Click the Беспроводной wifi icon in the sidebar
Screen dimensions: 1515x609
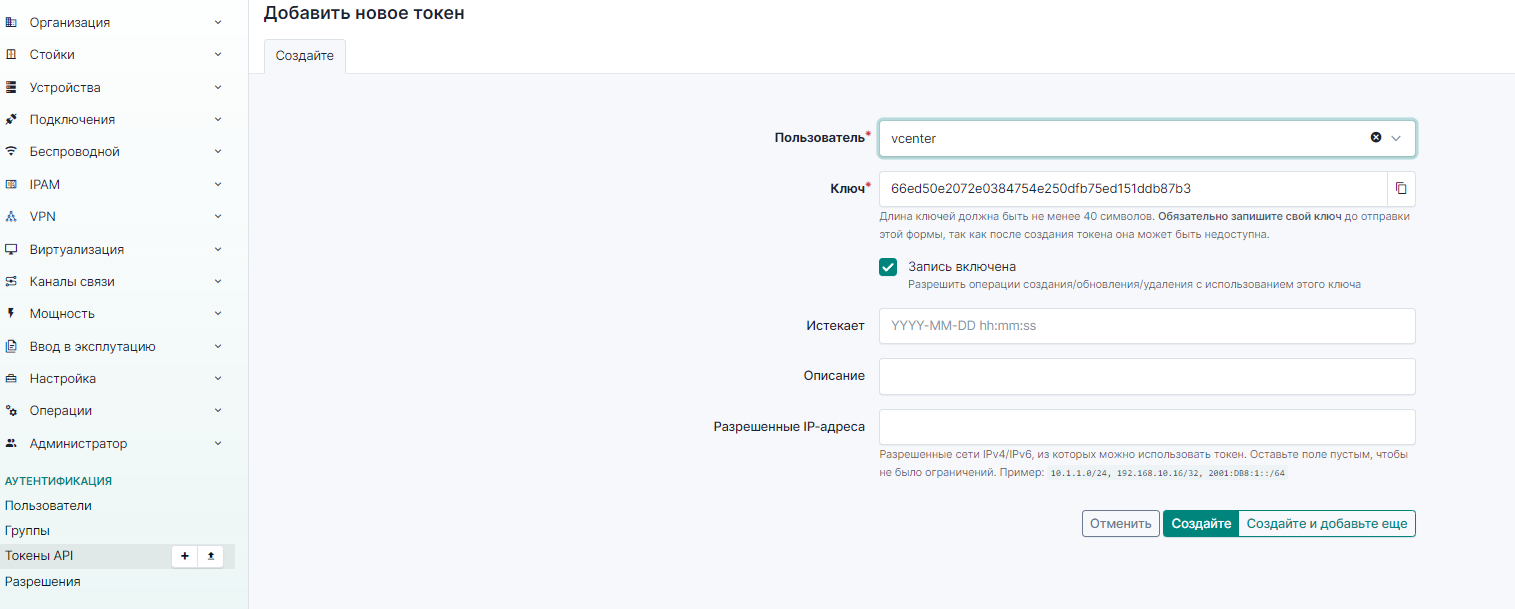tap(12, 152)
